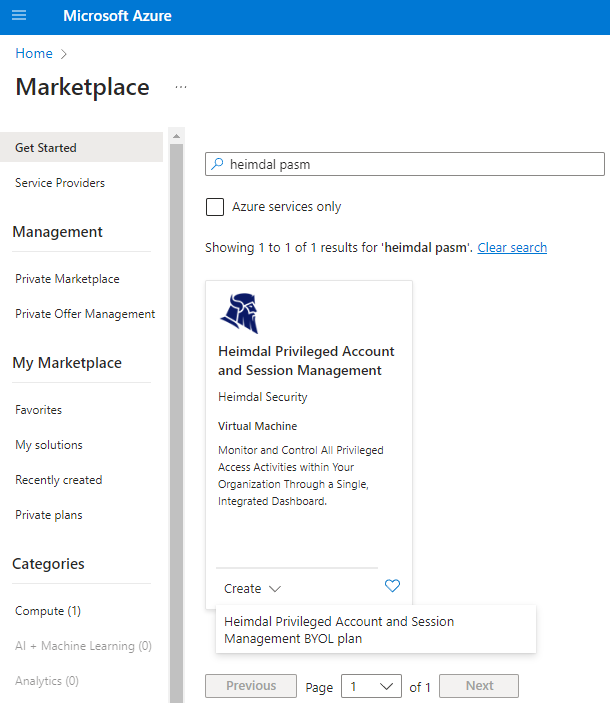Click Clear search link
610x703 pixels.
click(512, 247)
